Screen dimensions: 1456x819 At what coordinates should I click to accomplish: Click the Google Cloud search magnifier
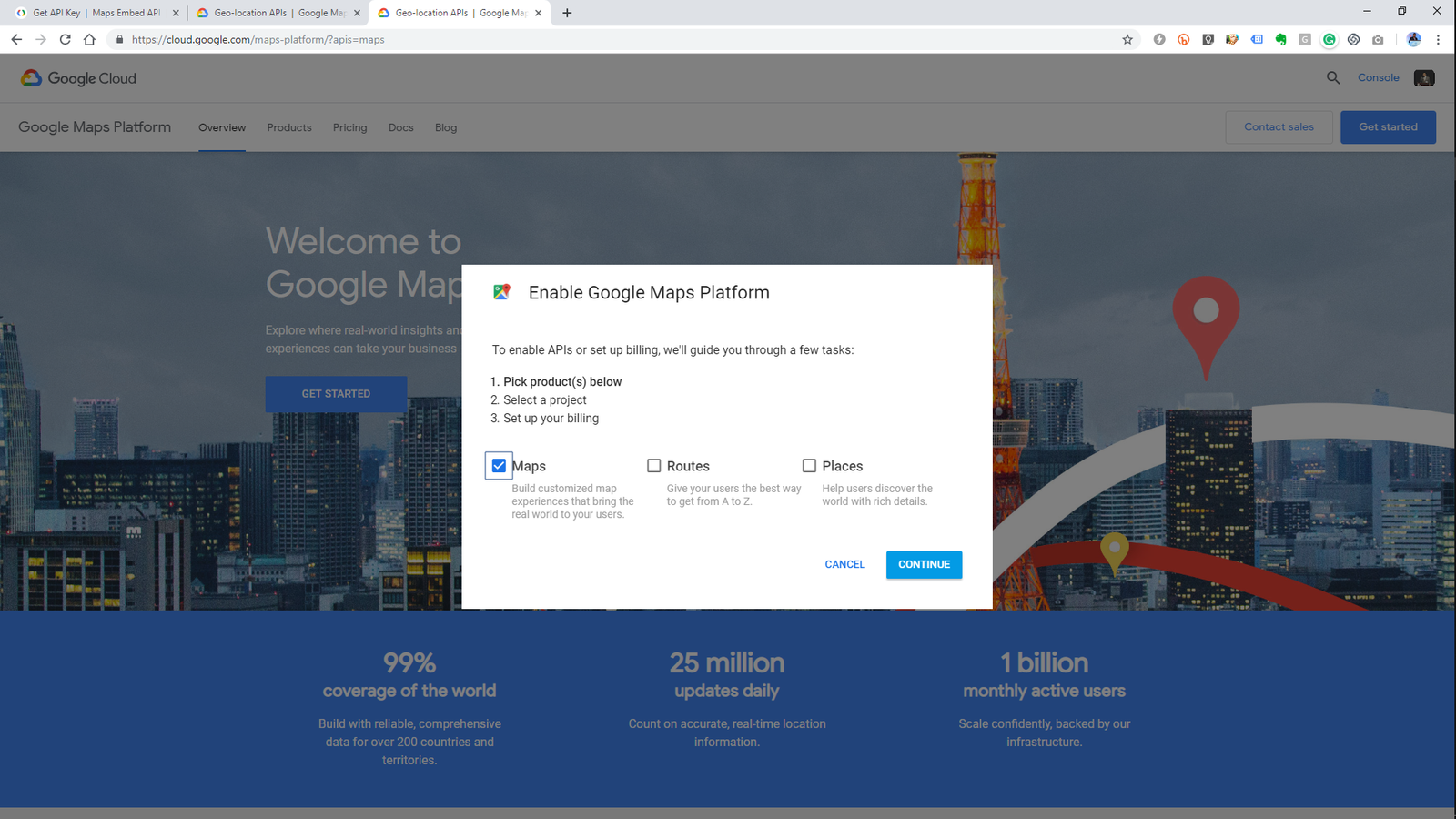[1333, 78]
